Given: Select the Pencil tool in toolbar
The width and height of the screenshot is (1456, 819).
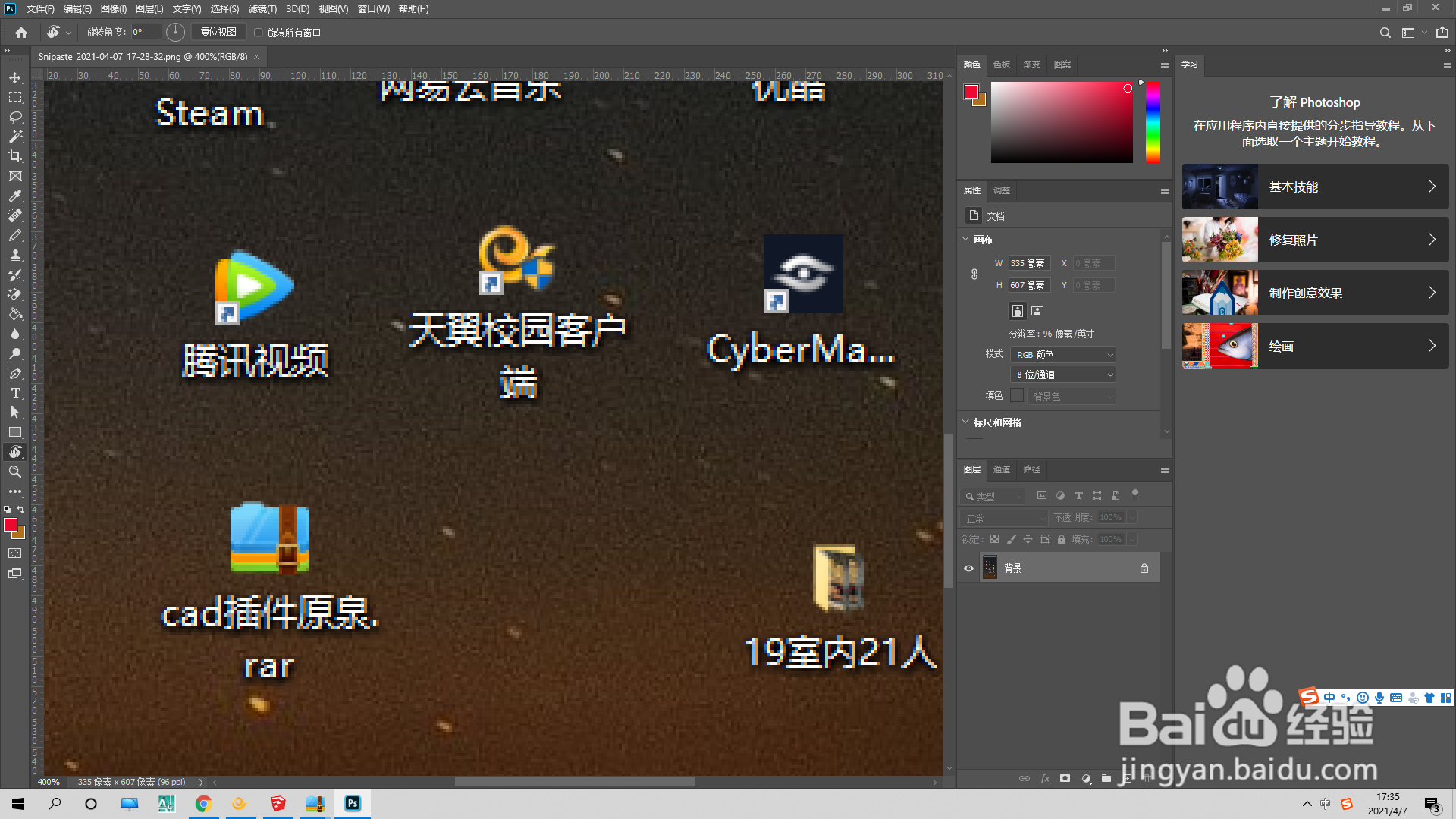Looking at the screenshot, I should [15, 235].
